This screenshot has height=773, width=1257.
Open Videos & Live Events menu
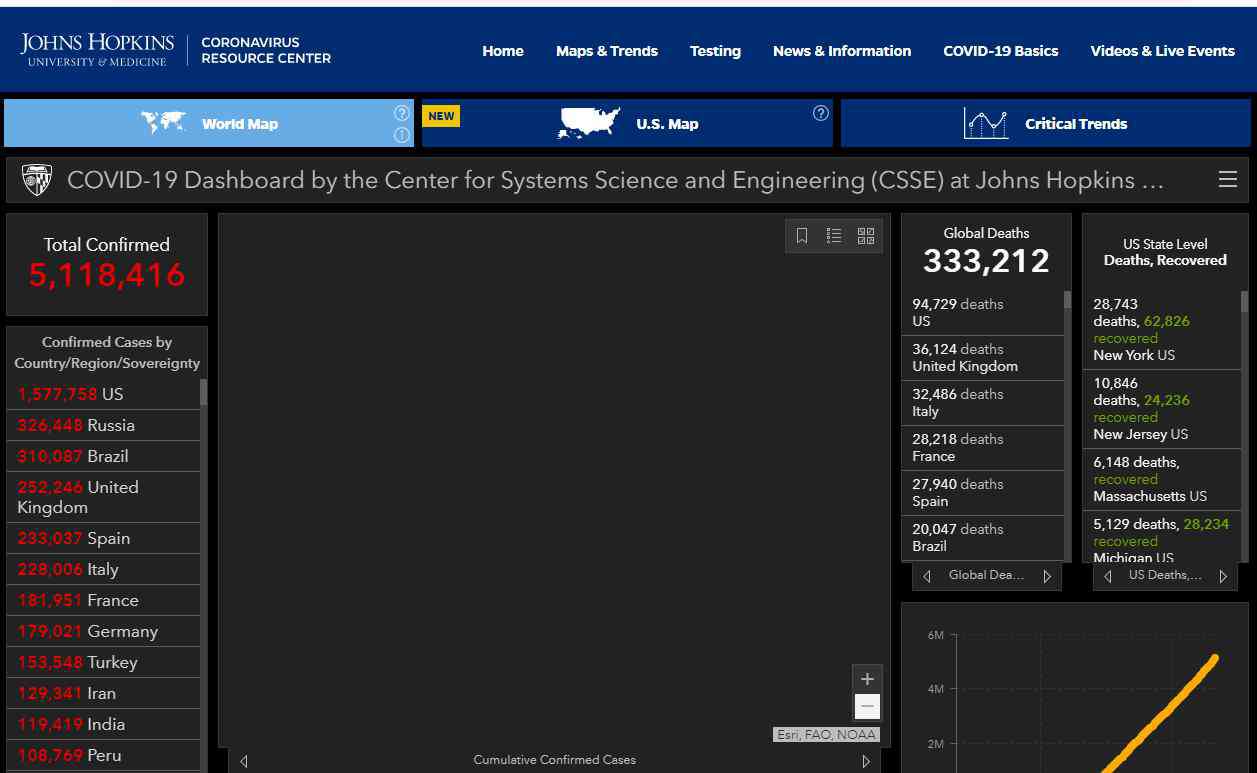(x=1163, y=51)
